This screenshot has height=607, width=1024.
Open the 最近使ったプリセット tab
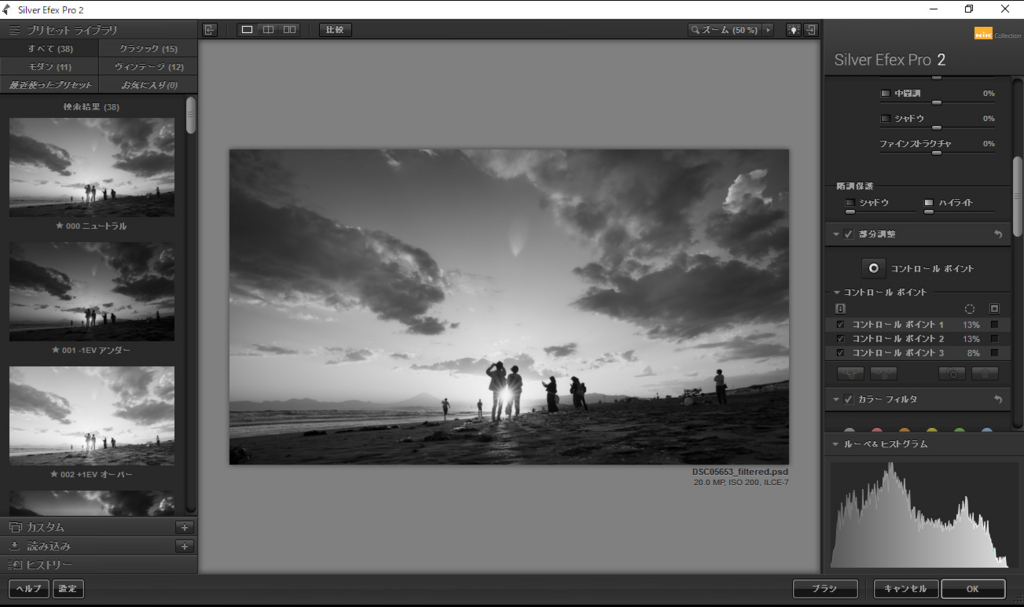click(x=50, y=85)
